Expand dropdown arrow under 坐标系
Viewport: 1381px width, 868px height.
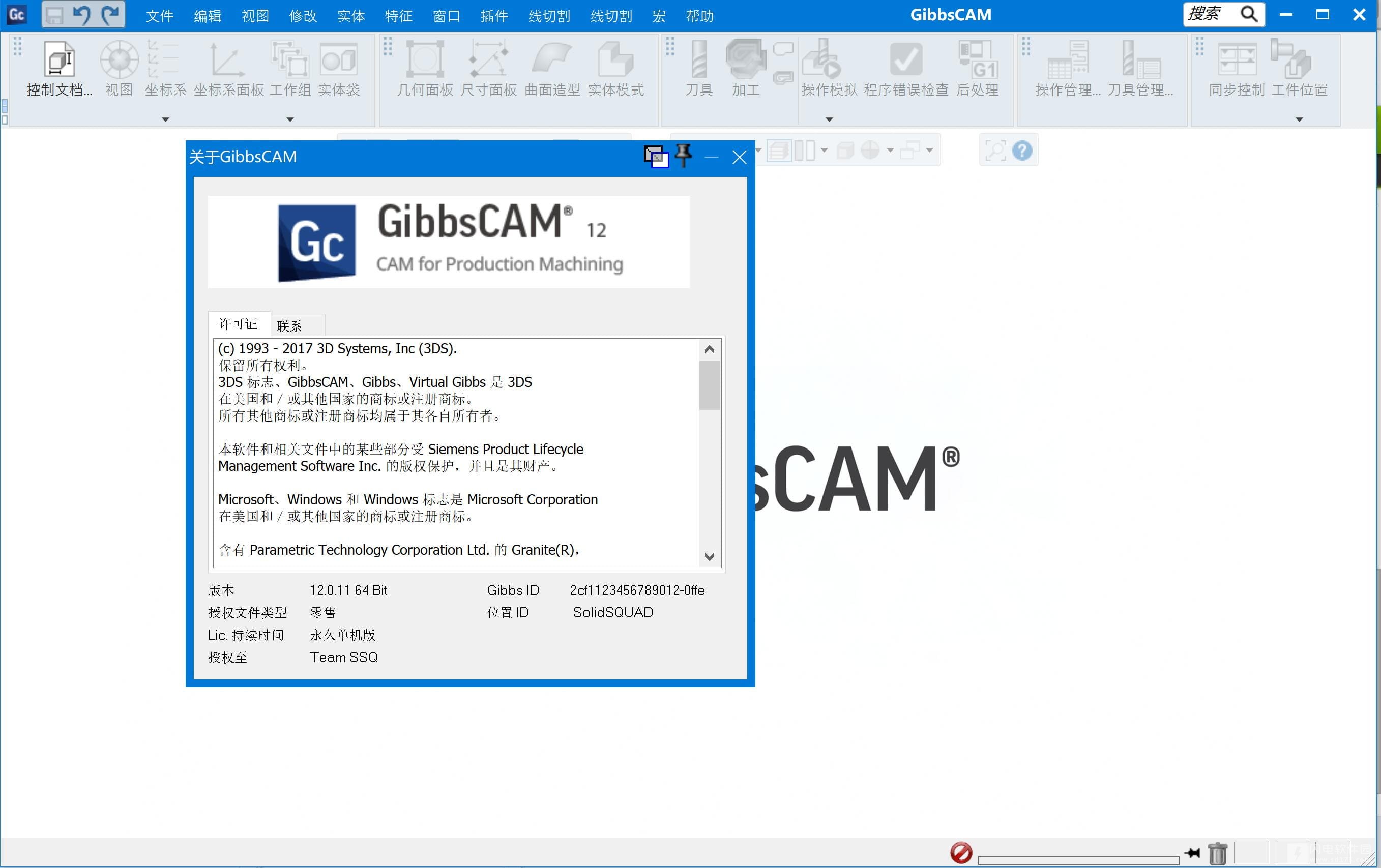(165, 119)
